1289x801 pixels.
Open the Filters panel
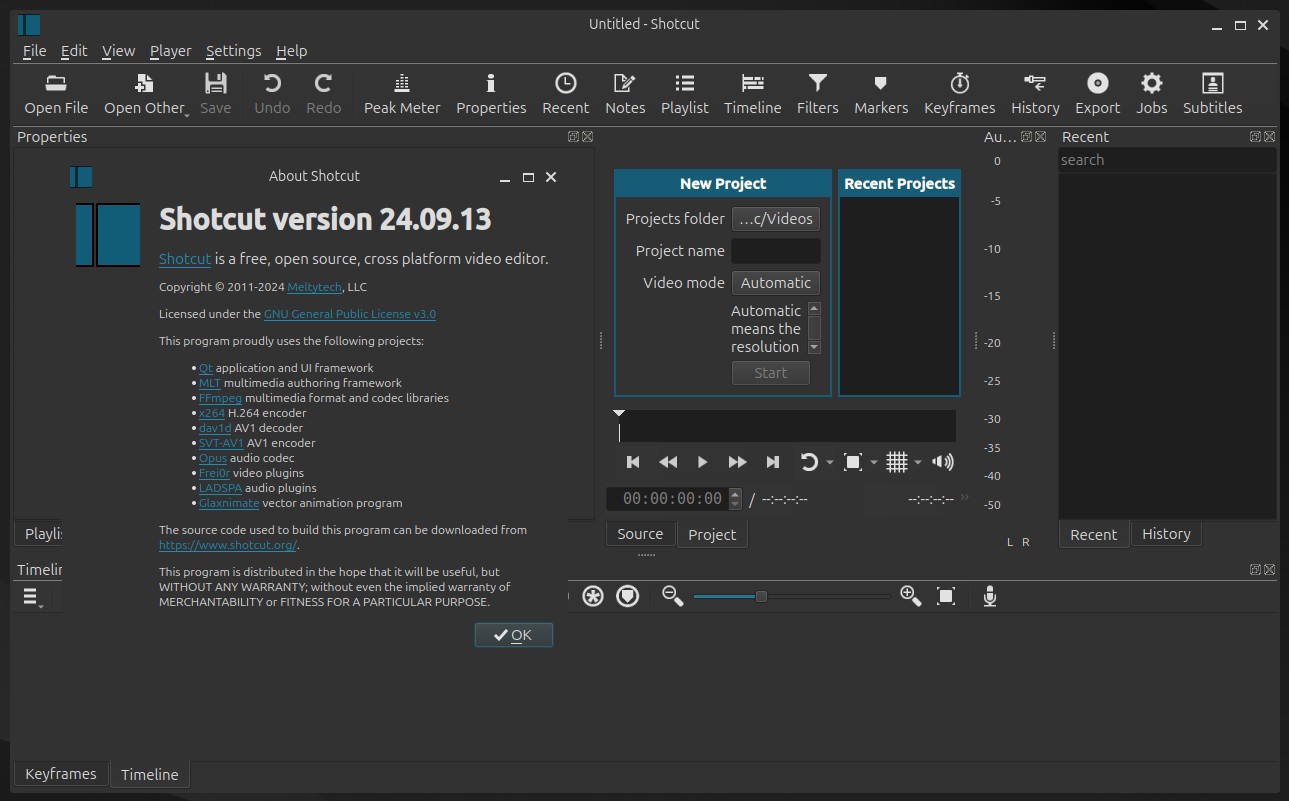817,94
